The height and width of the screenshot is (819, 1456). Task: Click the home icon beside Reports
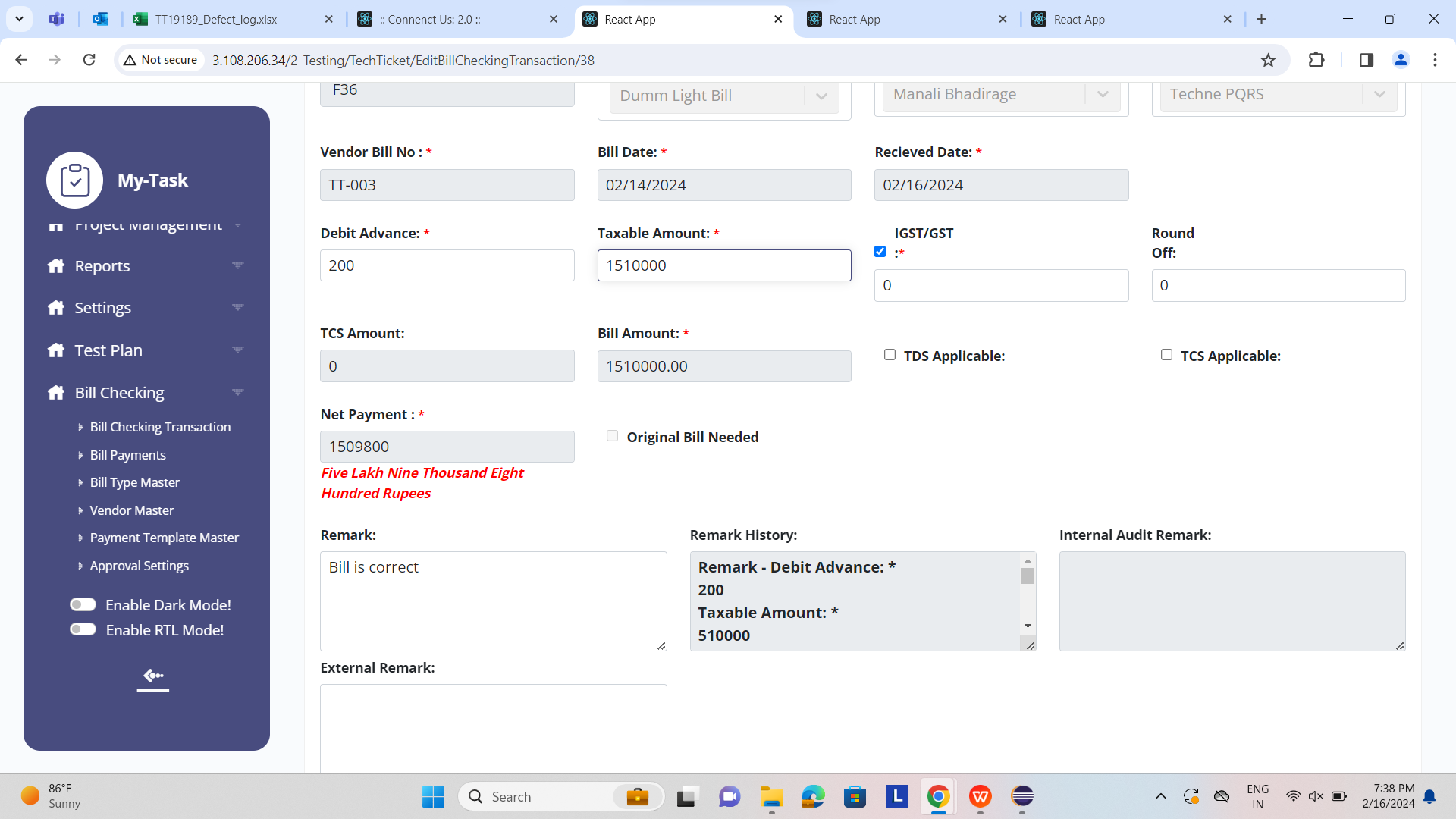(56, 265)
